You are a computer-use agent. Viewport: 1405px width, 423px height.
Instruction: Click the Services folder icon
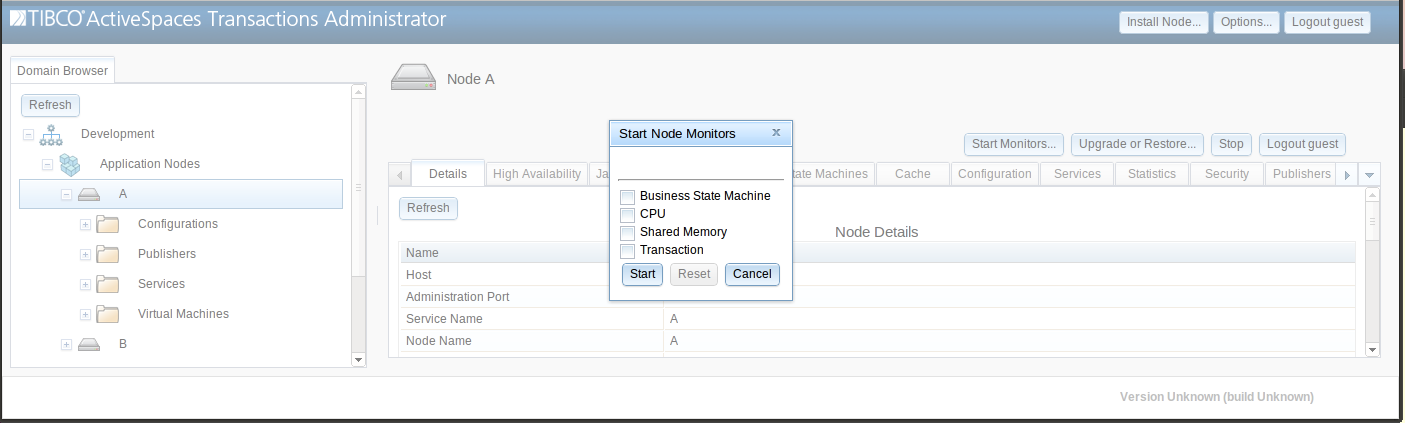(x=108, y=284)
